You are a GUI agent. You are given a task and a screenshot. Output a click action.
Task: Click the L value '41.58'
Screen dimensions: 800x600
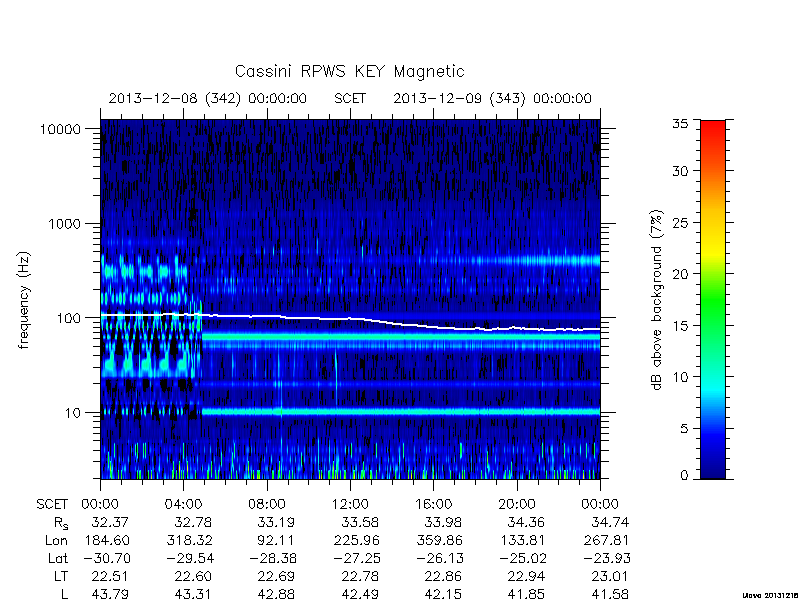pyautogui.click(x=610, y=594)
